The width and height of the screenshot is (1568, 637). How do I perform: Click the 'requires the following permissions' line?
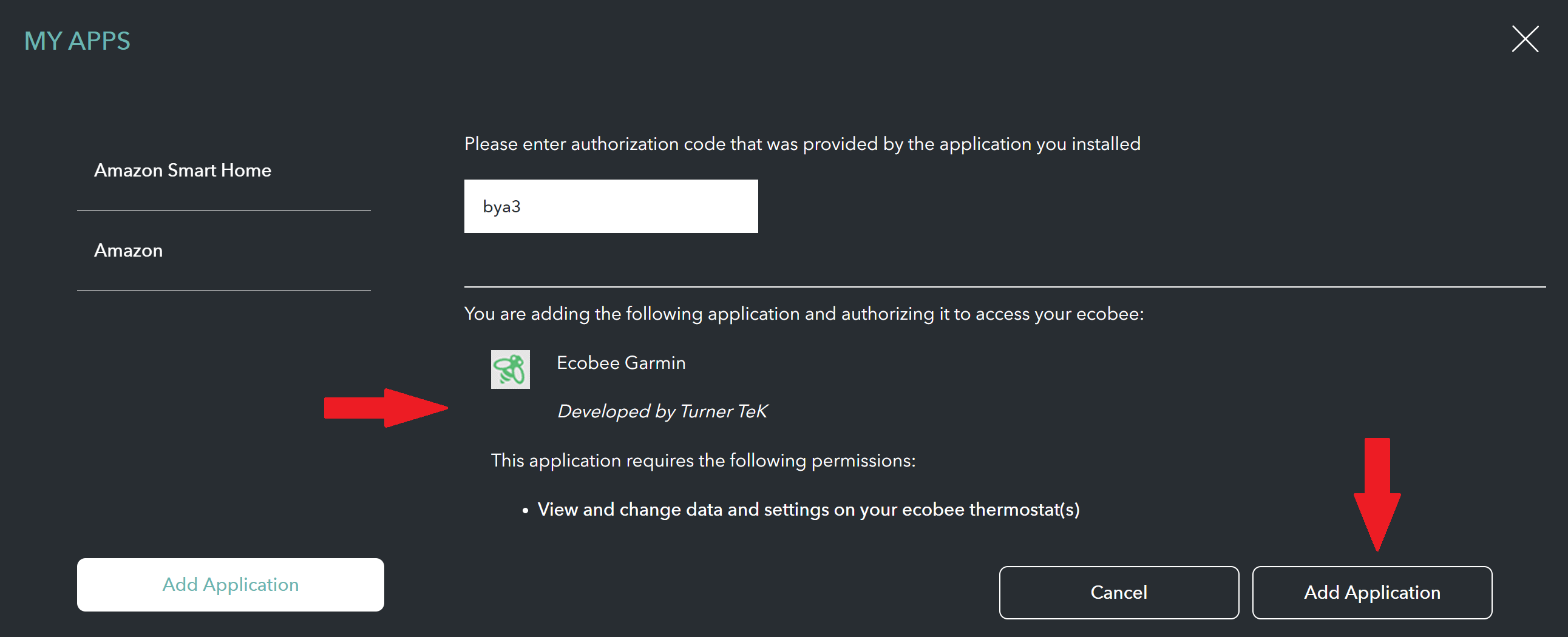pos(702,460)
